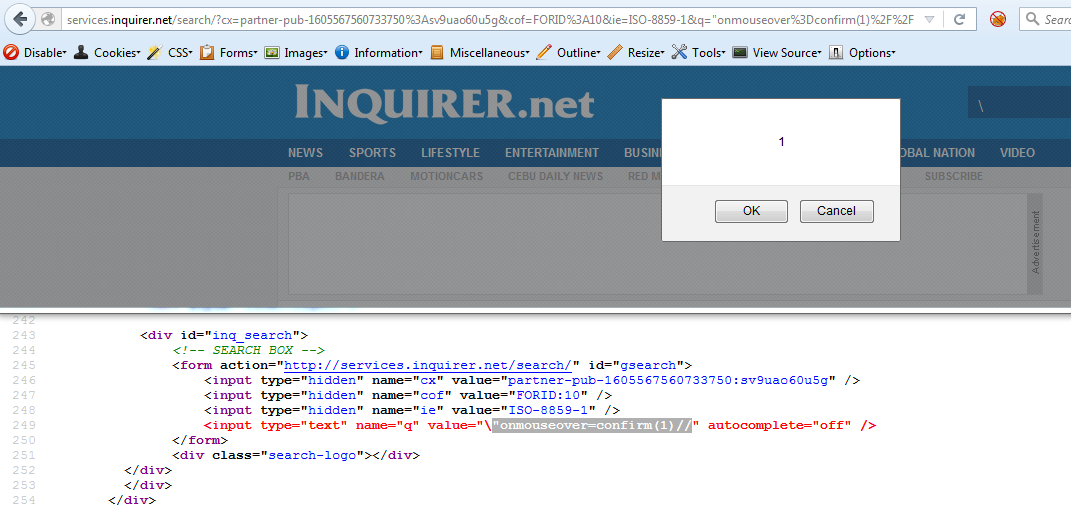Click the magnifier icon in search box
The width and height of the screenshot is (1071, 509).
point(1032,20)
